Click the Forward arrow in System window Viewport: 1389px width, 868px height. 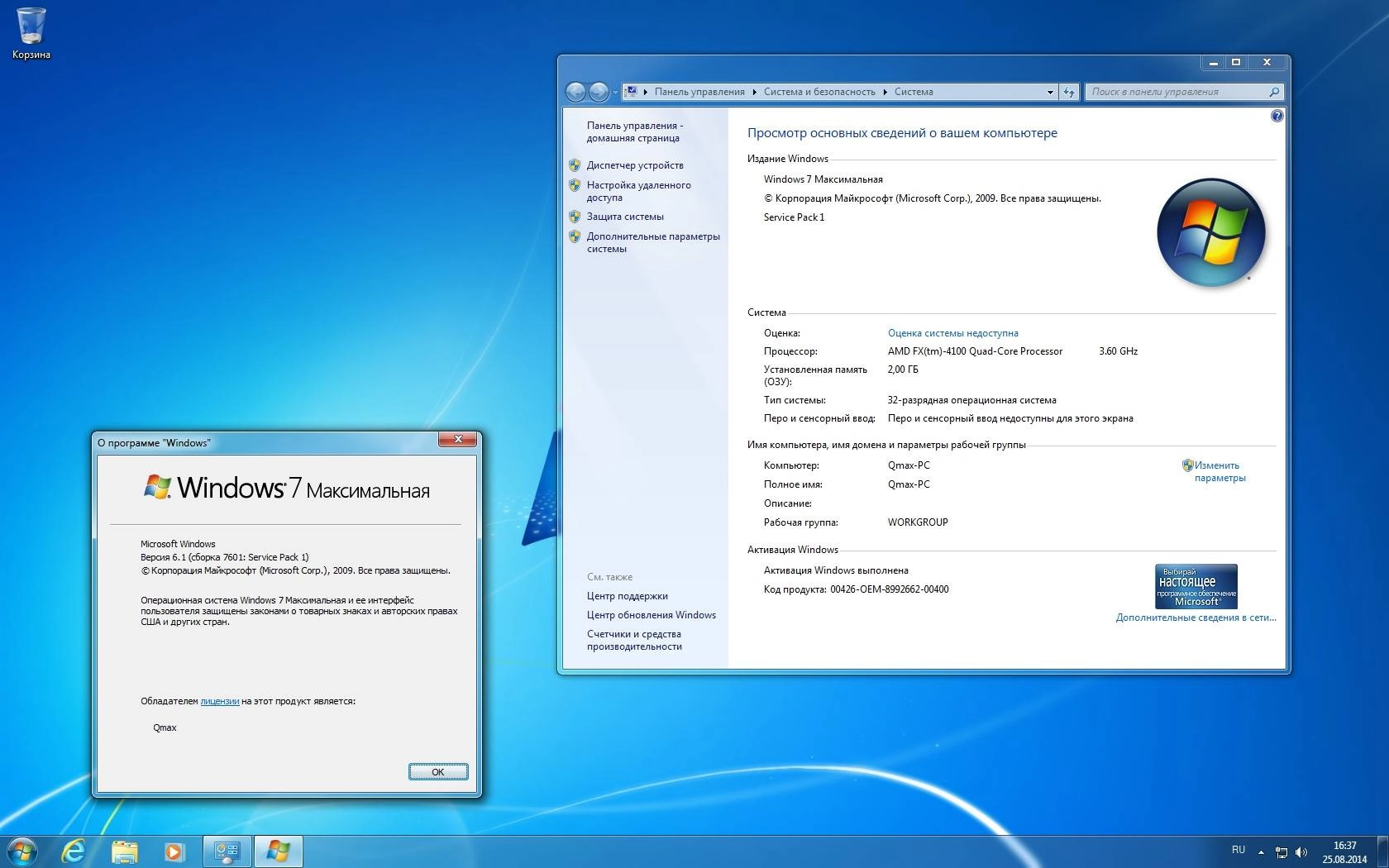click(599, 92)
